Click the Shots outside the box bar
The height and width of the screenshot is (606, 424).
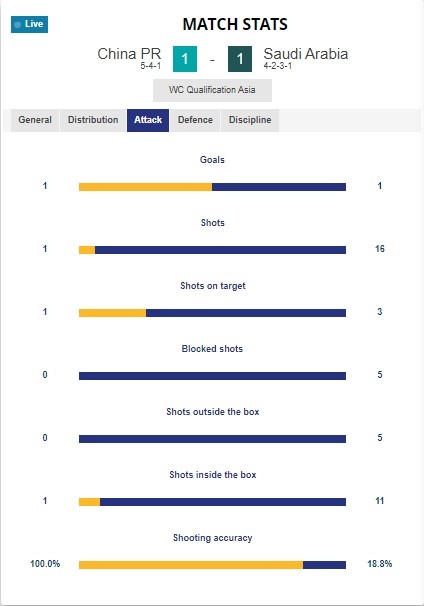click(x=212, y=439)
